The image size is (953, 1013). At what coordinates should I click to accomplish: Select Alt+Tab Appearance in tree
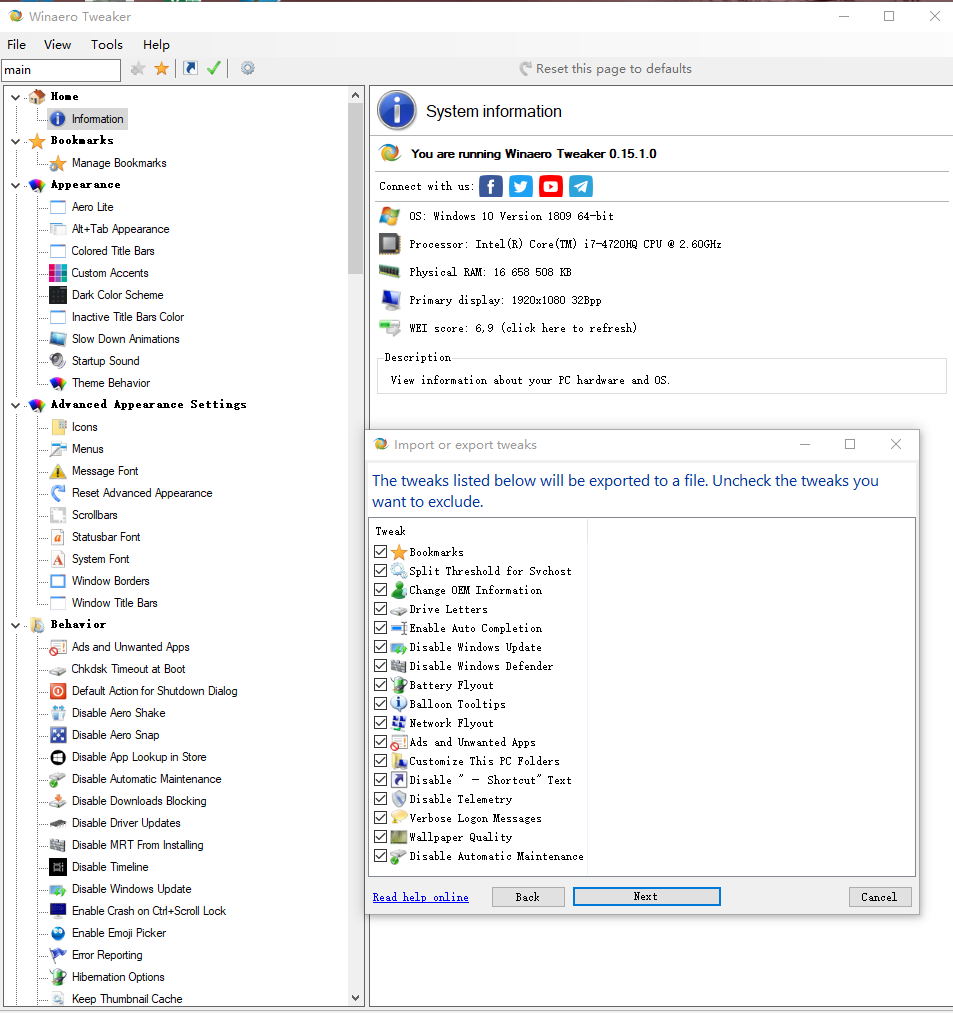(120, 229)
